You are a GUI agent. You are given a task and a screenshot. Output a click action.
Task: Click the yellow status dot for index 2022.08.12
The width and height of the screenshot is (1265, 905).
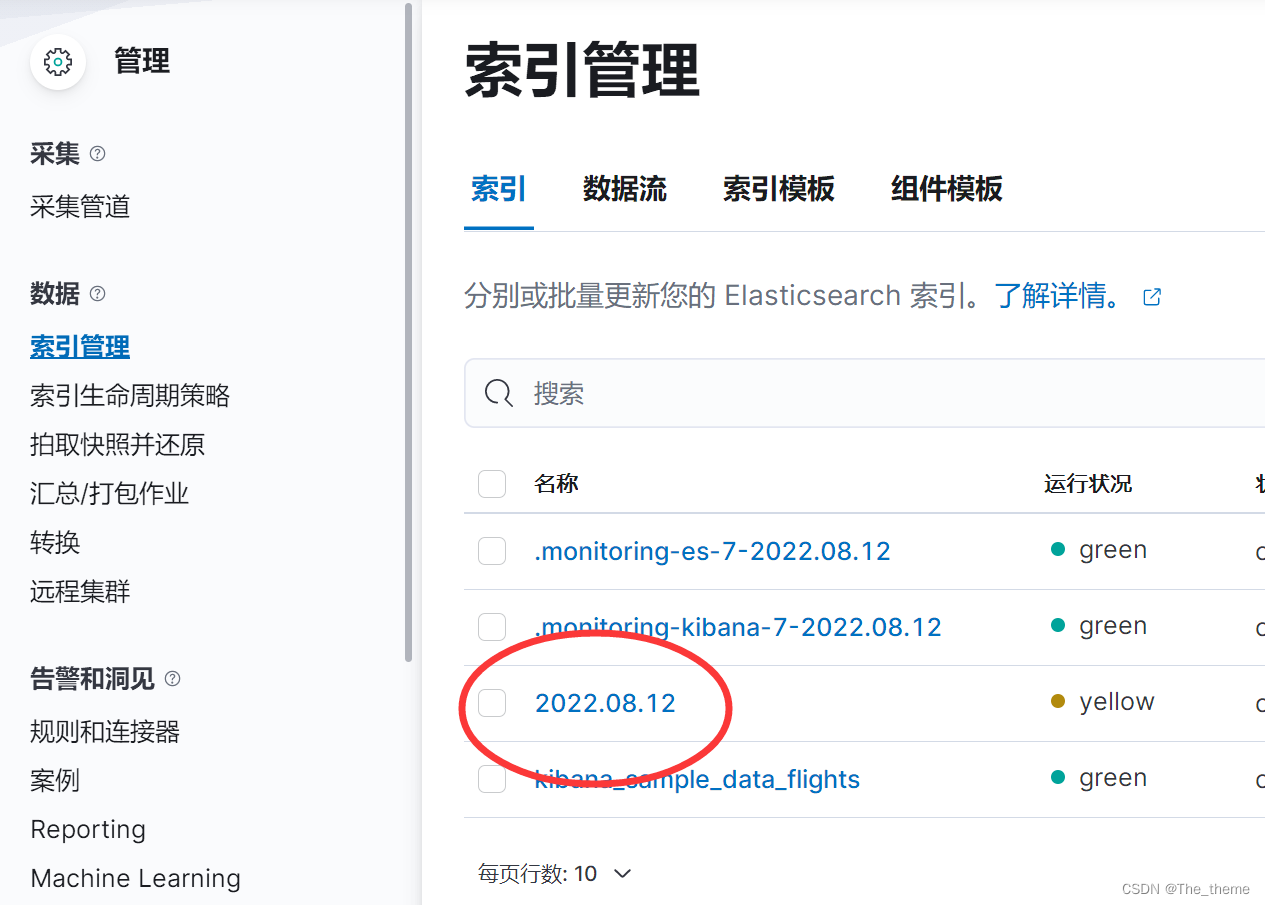(1059, 701)
